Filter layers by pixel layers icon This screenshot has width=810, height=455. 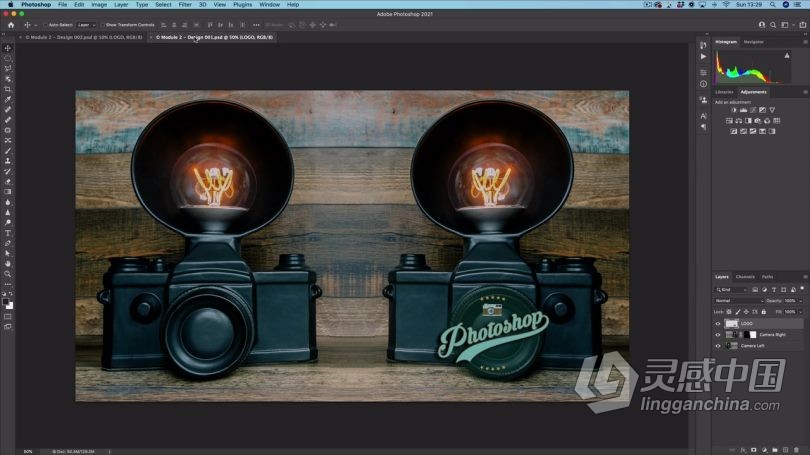click(x=755, y=290)
